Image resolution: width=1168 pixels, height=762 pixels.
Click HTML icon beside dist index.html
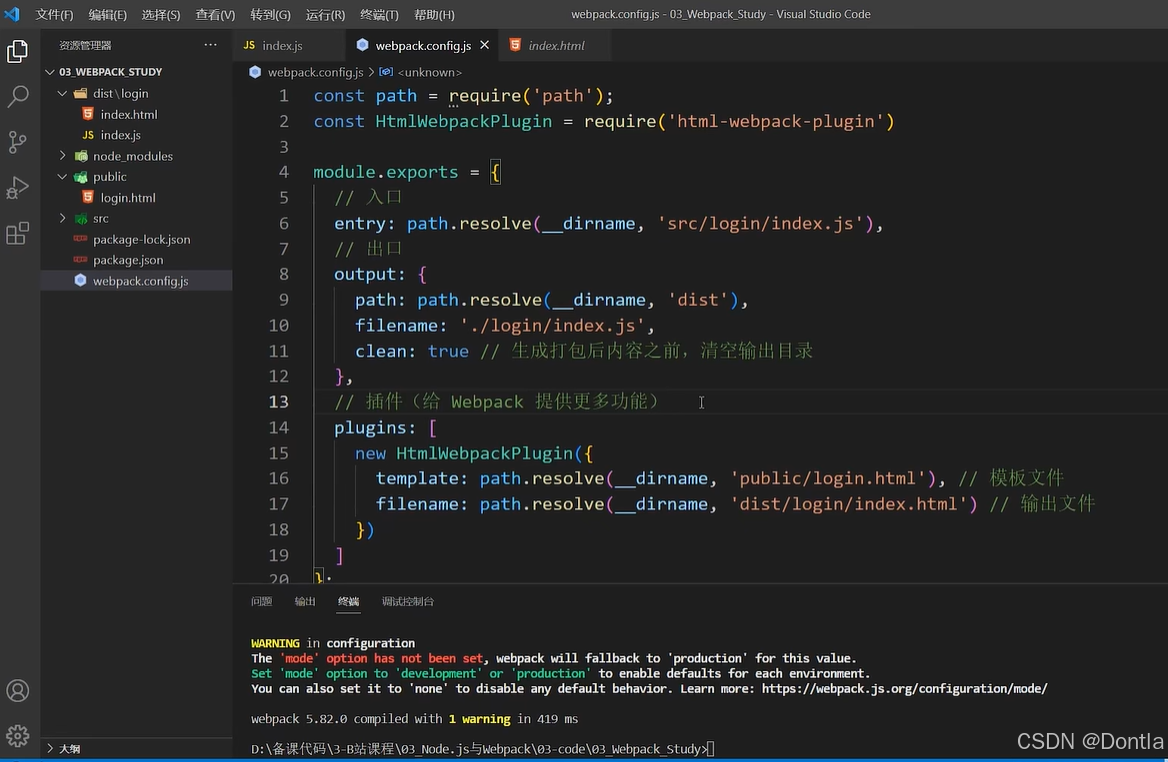[x=88, y=114]
